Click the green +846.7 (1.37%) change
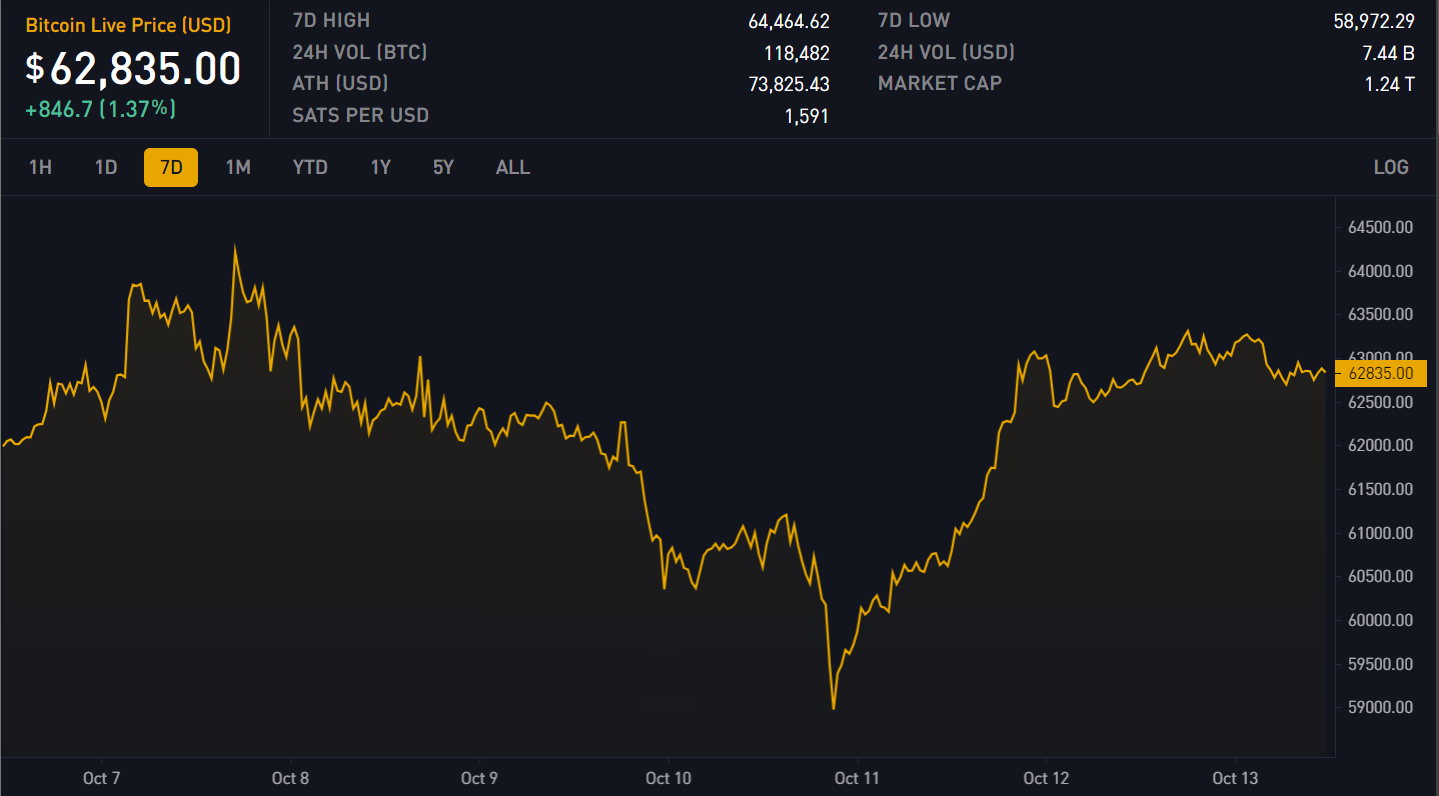The image size is (1439, 796). [x=100, y=109]
